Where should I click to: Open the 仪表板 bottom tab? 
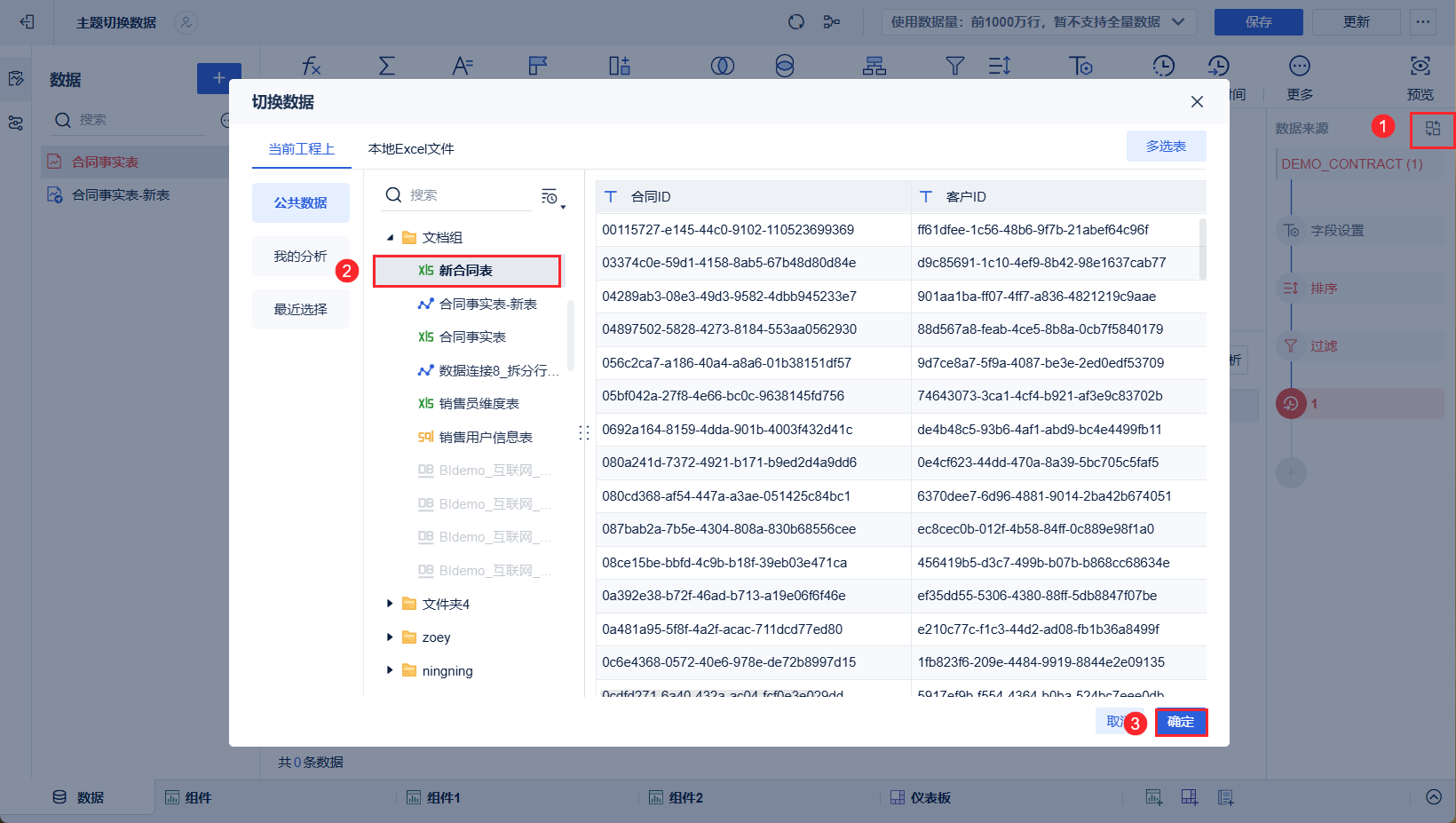tap(921, 797)
